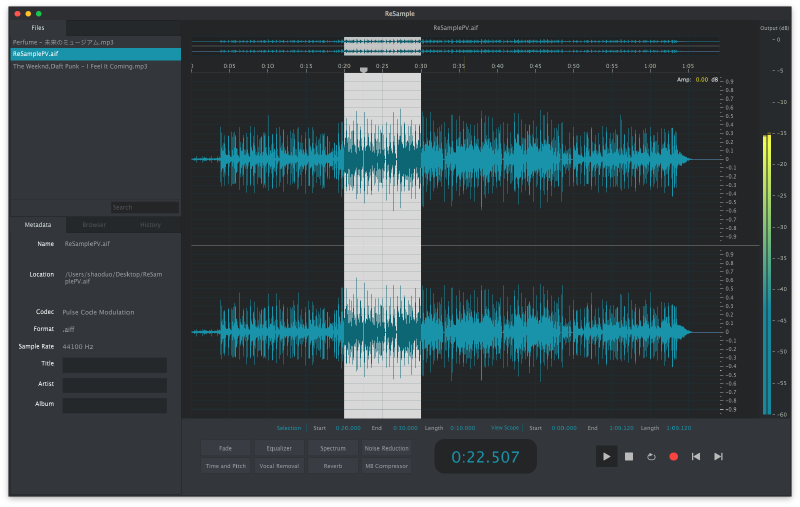The height and width of the screenshot is (507, 800).
Task: Skip to the beginning of the track
Action: (696, 456)
